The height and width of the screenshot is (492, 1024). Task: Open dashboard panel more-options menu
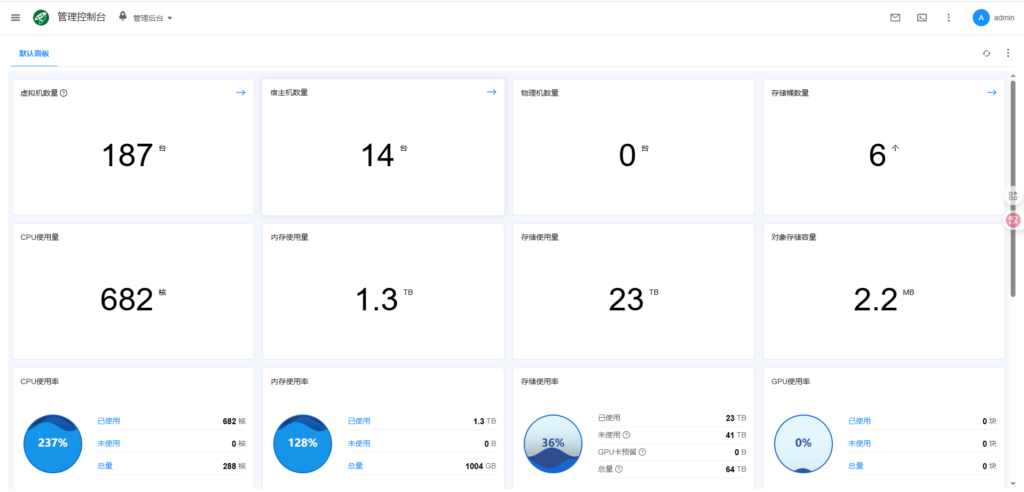tap(1007, 53)
